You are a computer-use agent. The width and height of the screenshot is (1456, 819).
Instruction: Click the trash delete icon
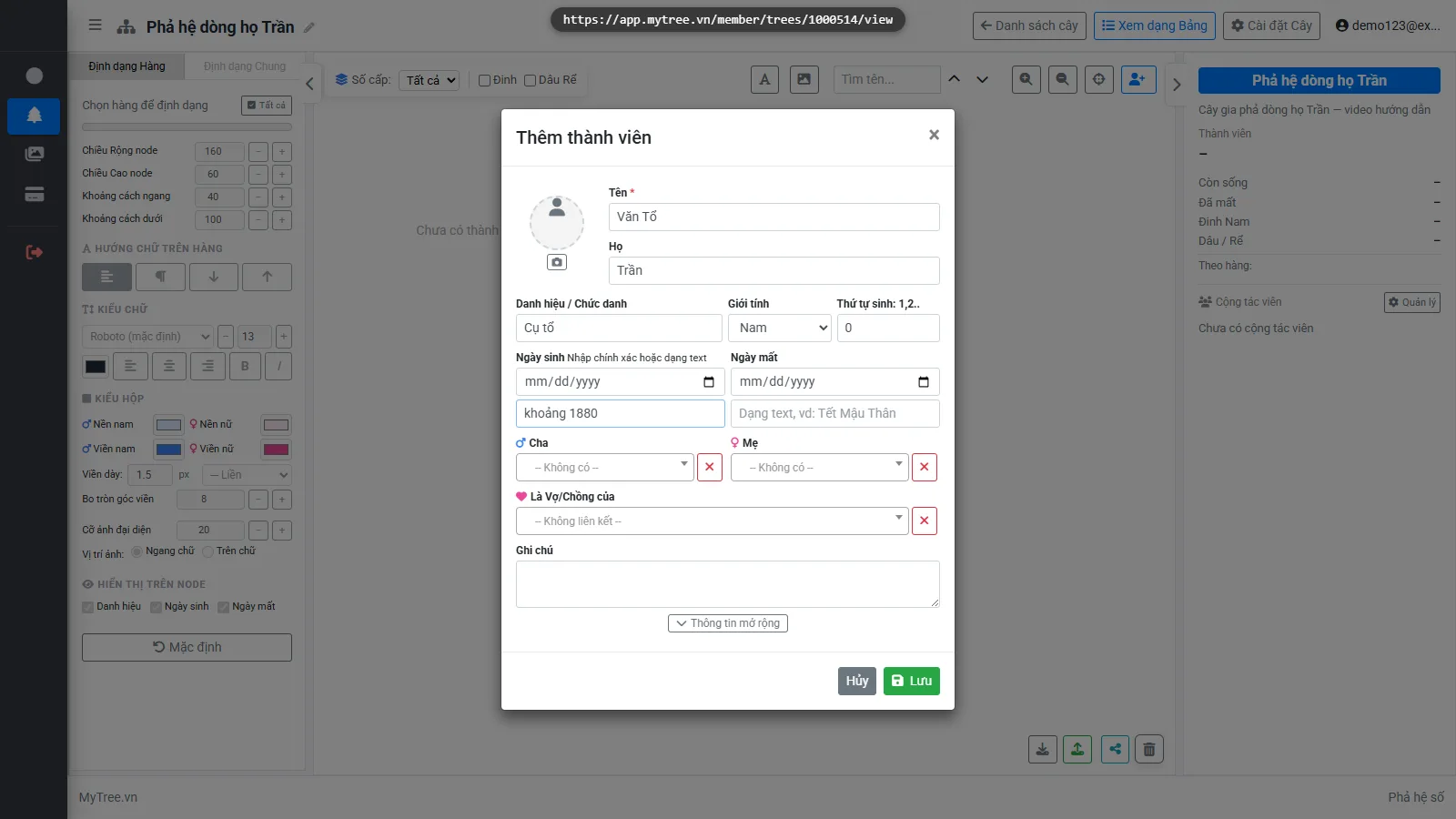[x=1149, y=749]
